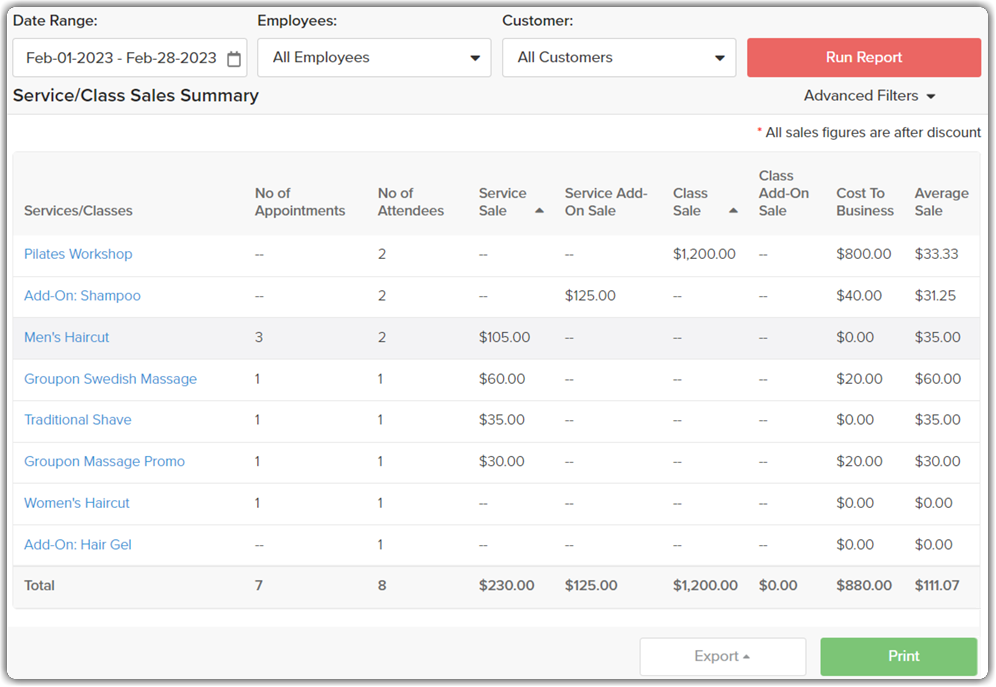The height and width of the screenshot is (687, 996).
Task: Click the Run Report button
Action: click(x=863, y=58)
